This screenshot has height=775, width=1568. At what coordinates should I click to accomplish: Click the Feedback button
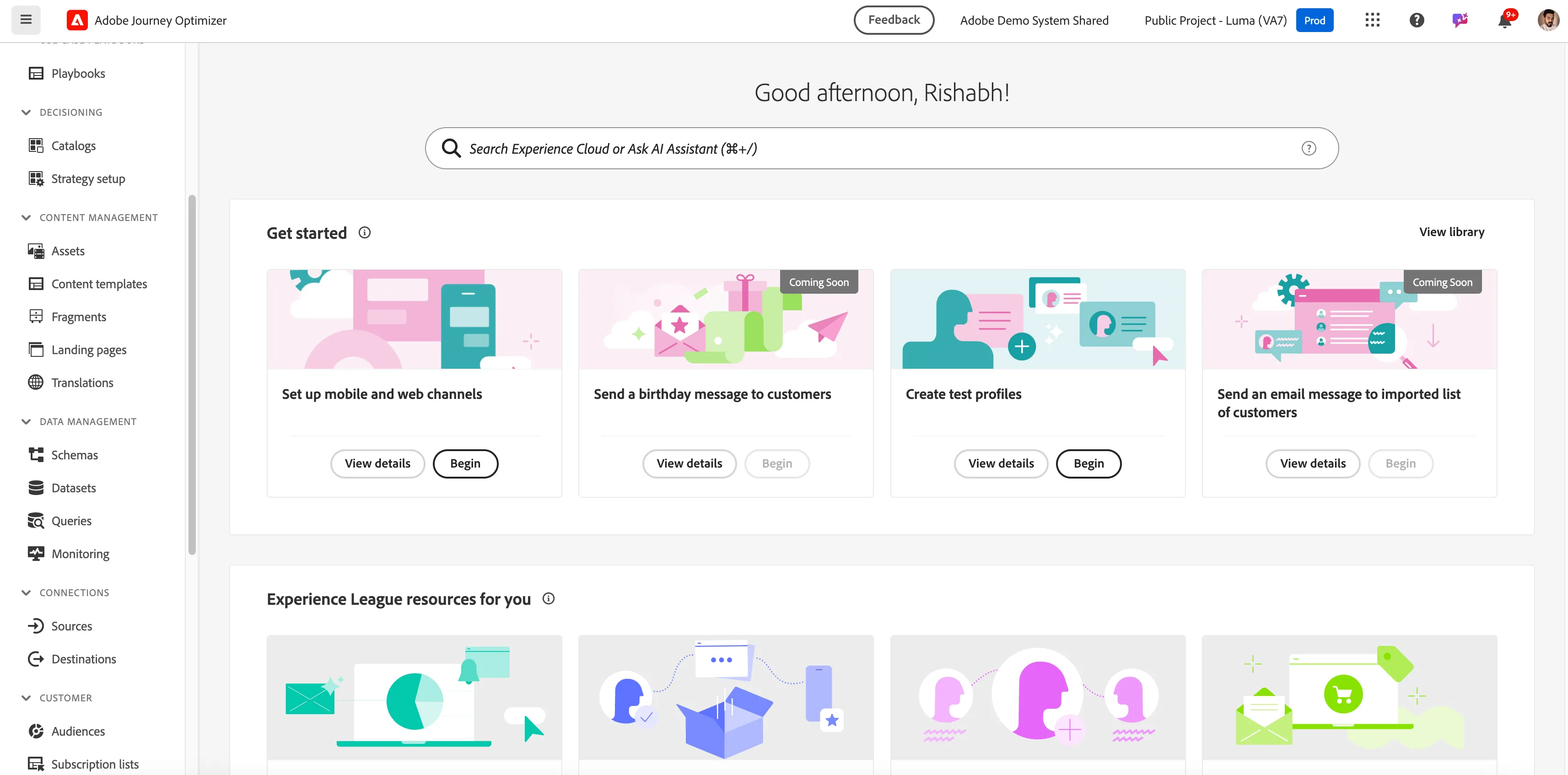click(x=894, y=20)
